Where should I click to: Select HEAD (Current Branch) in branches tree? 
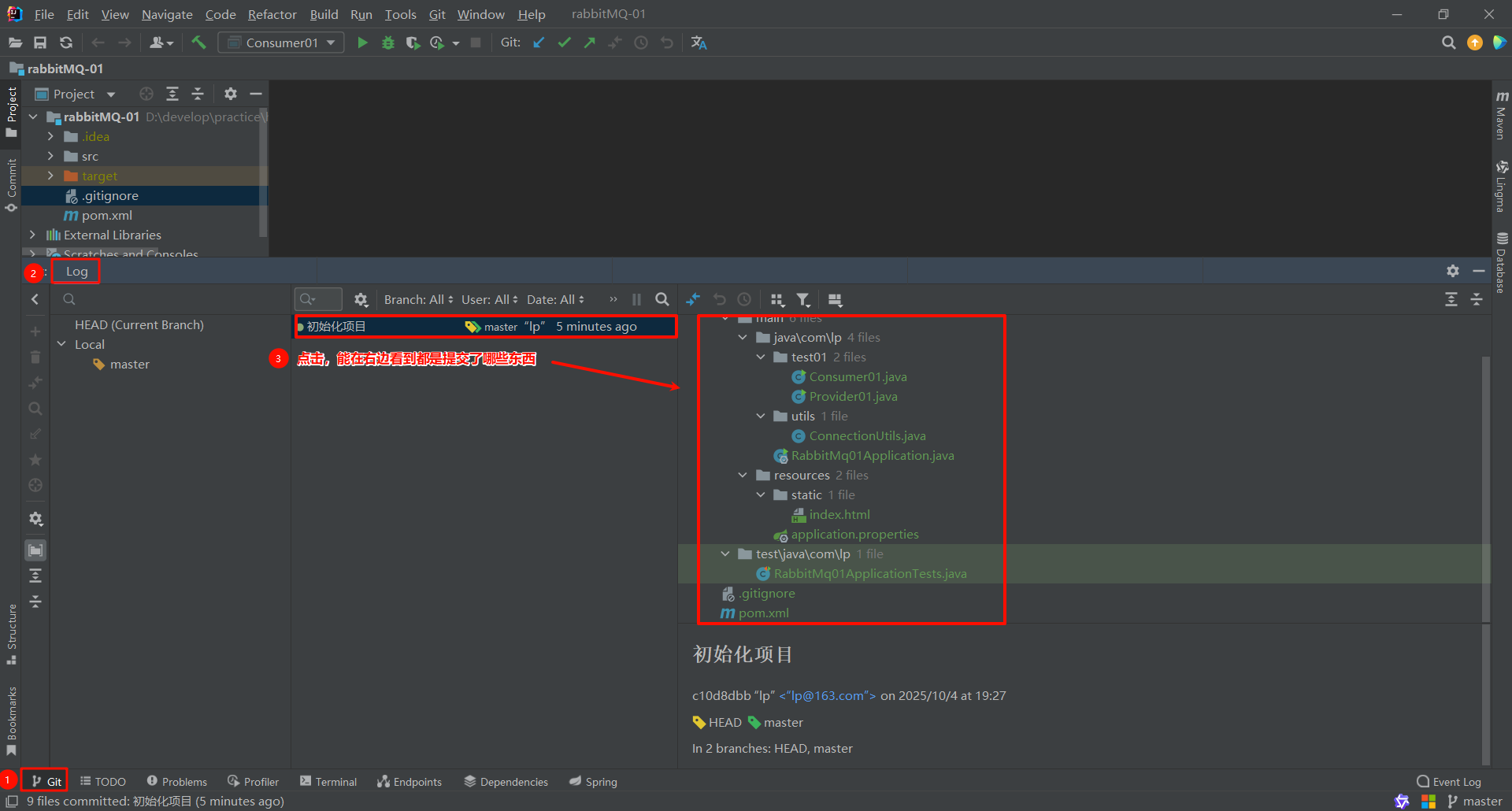coord(139,324)
